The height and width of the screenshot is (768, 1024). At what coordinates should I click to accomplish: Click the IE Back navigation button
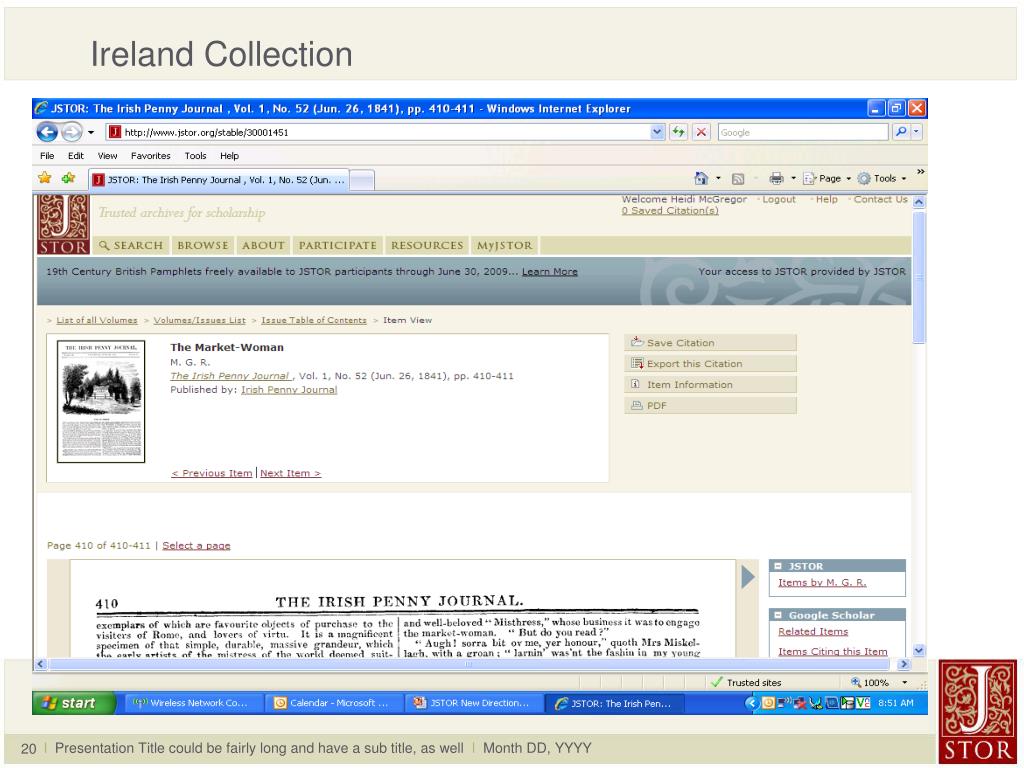(47, 133)
